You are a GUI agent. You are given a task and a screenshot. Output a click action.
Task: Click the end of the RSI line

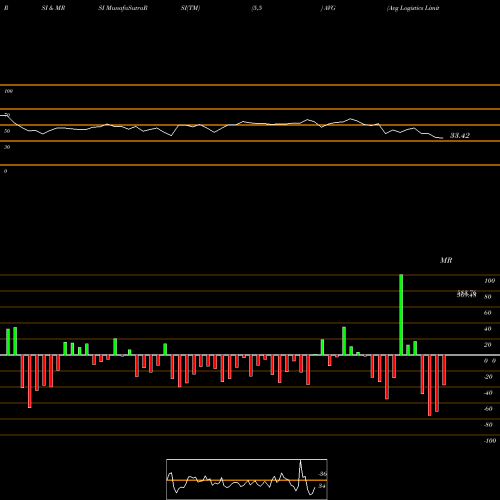(442, 138)
